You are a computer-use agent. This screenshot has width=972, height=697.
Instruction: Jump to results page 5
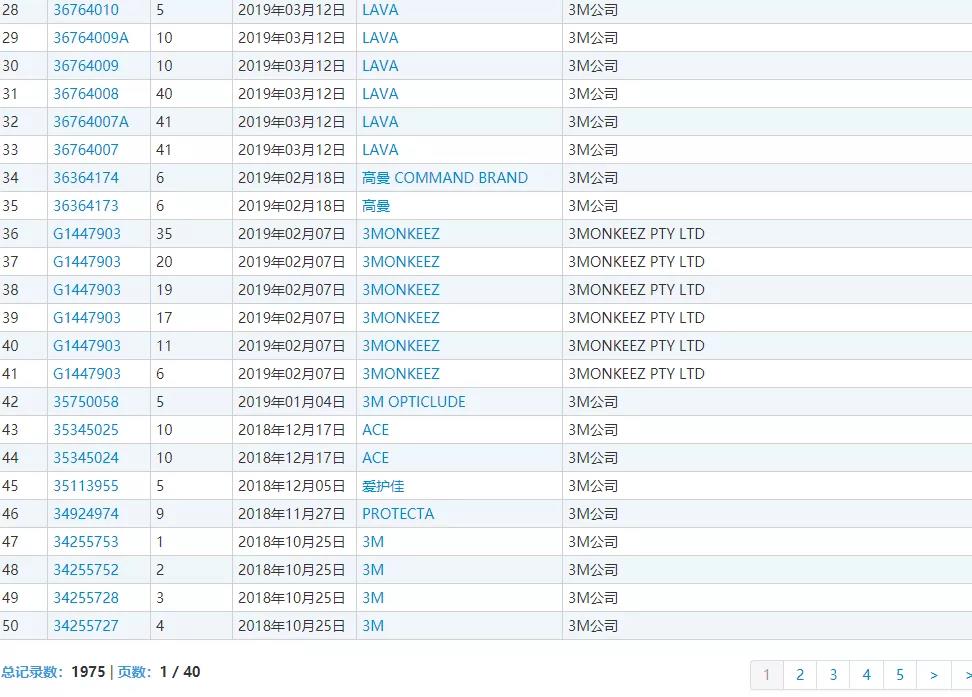(x=900, y=675)
